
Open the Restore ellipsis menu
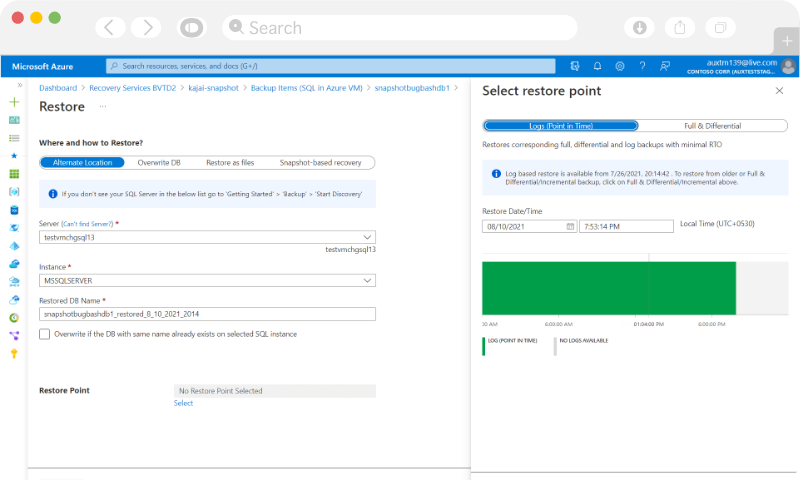(103, 107)
